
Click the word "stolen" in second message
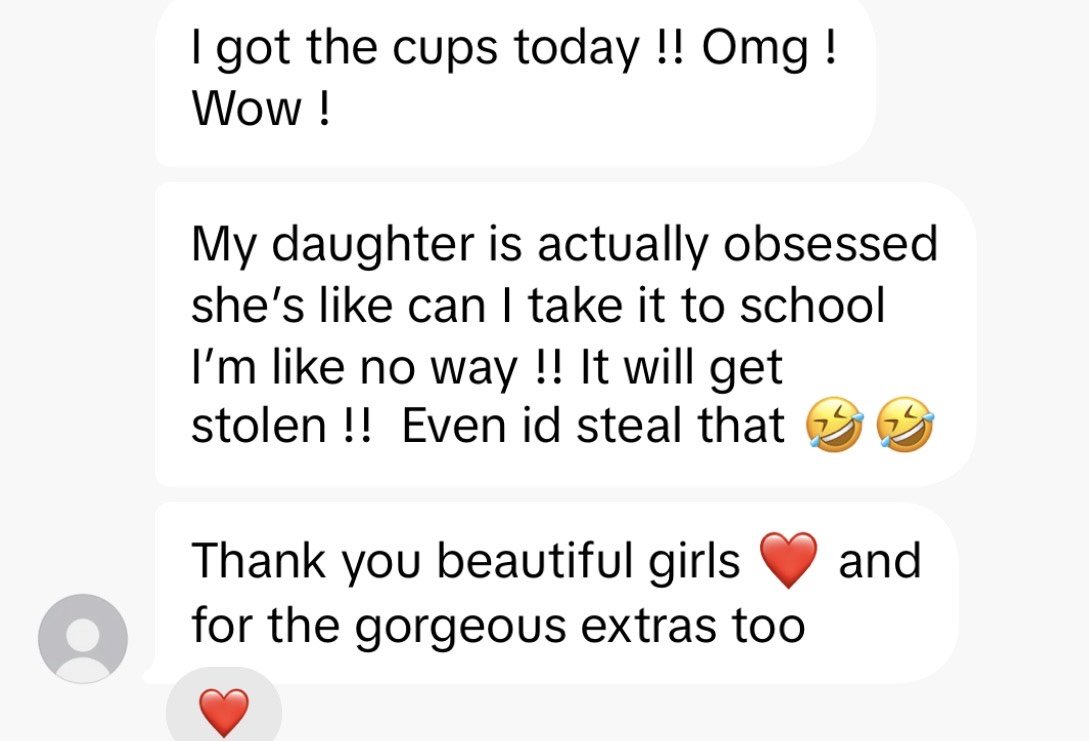click(x=258, y=425)
